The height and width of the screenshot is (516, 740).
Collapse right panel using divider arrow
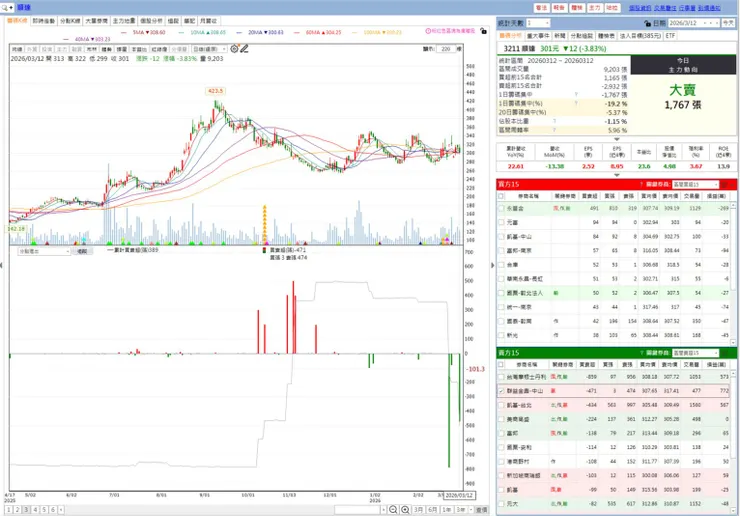[492, 265]
